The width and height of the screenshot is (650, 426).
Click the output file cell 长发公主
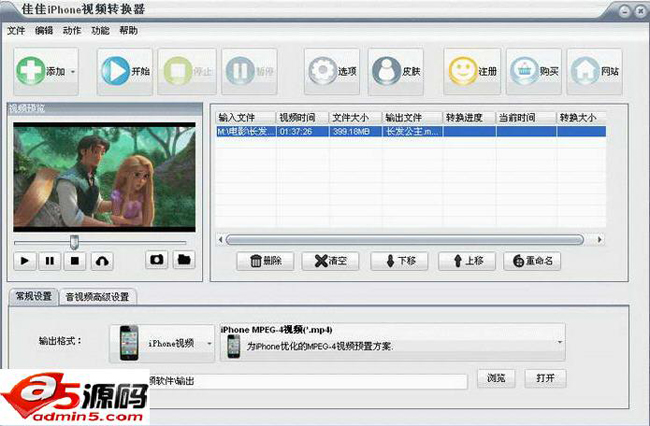pyautogui.click(x=412, y=132)
